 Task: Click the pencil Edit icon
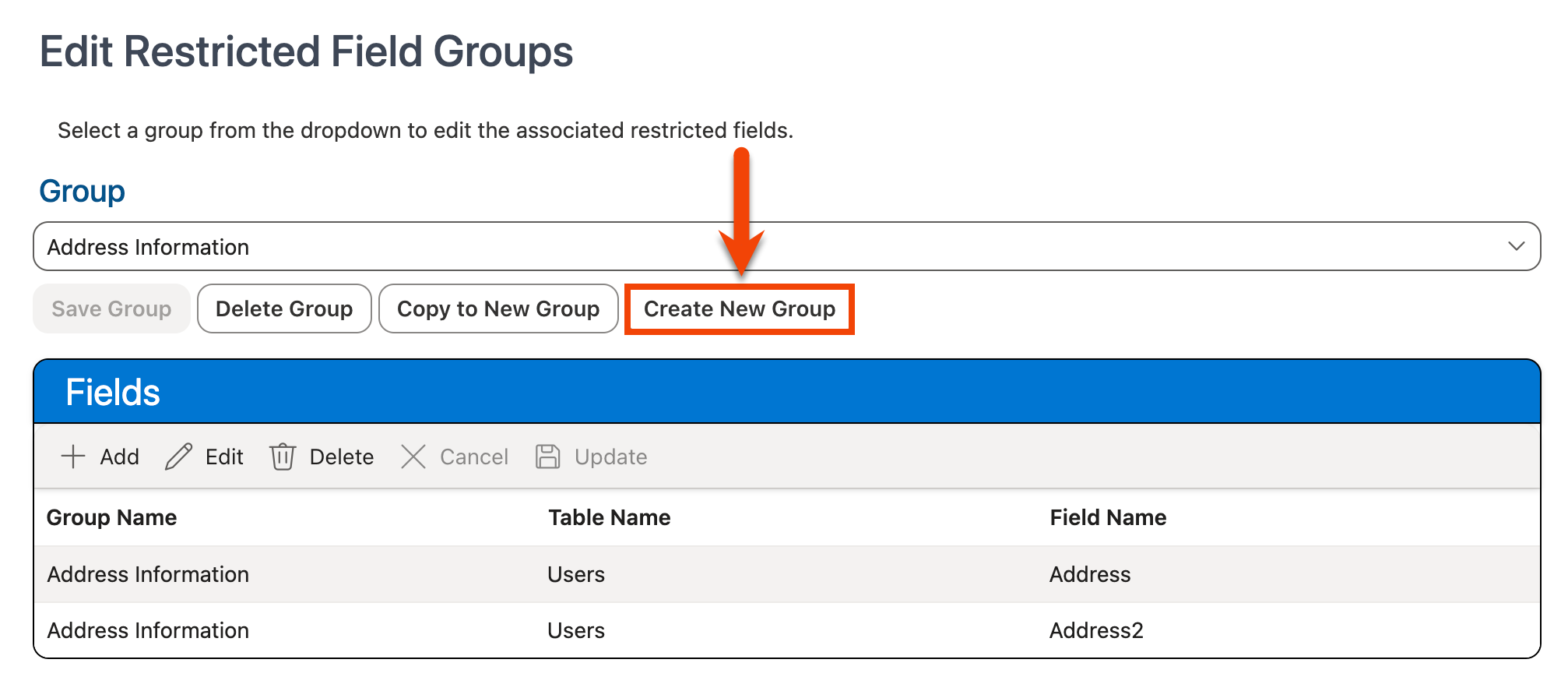pos(178,457)
